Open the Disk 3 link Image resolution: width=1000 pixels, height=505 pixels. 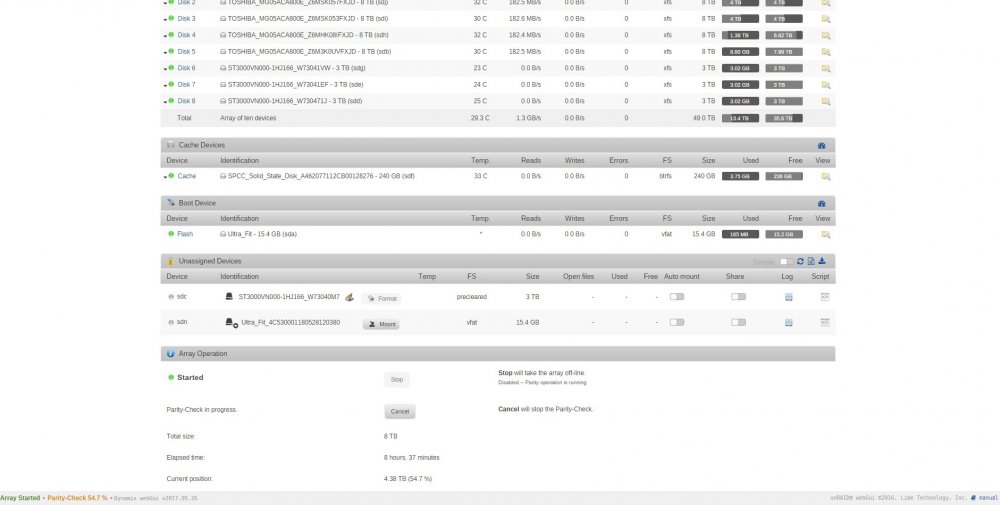click(186, 18)
